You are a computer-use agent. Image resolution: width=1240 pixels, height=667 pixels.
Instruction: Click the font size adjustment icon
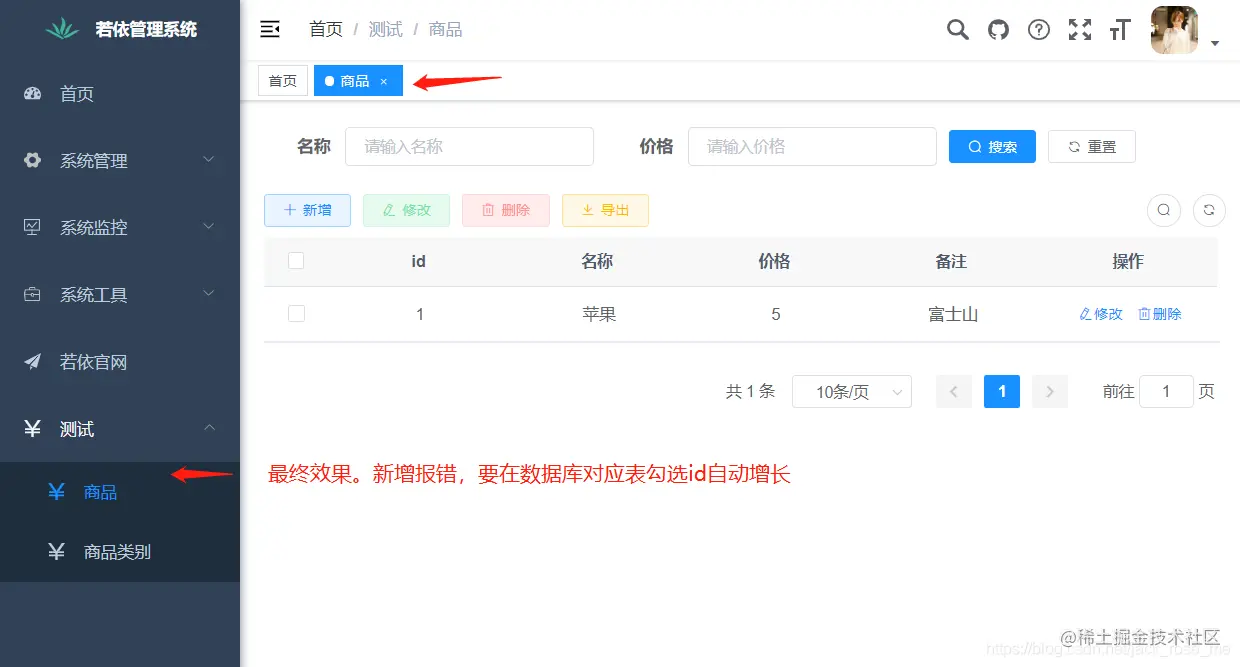1120,30
